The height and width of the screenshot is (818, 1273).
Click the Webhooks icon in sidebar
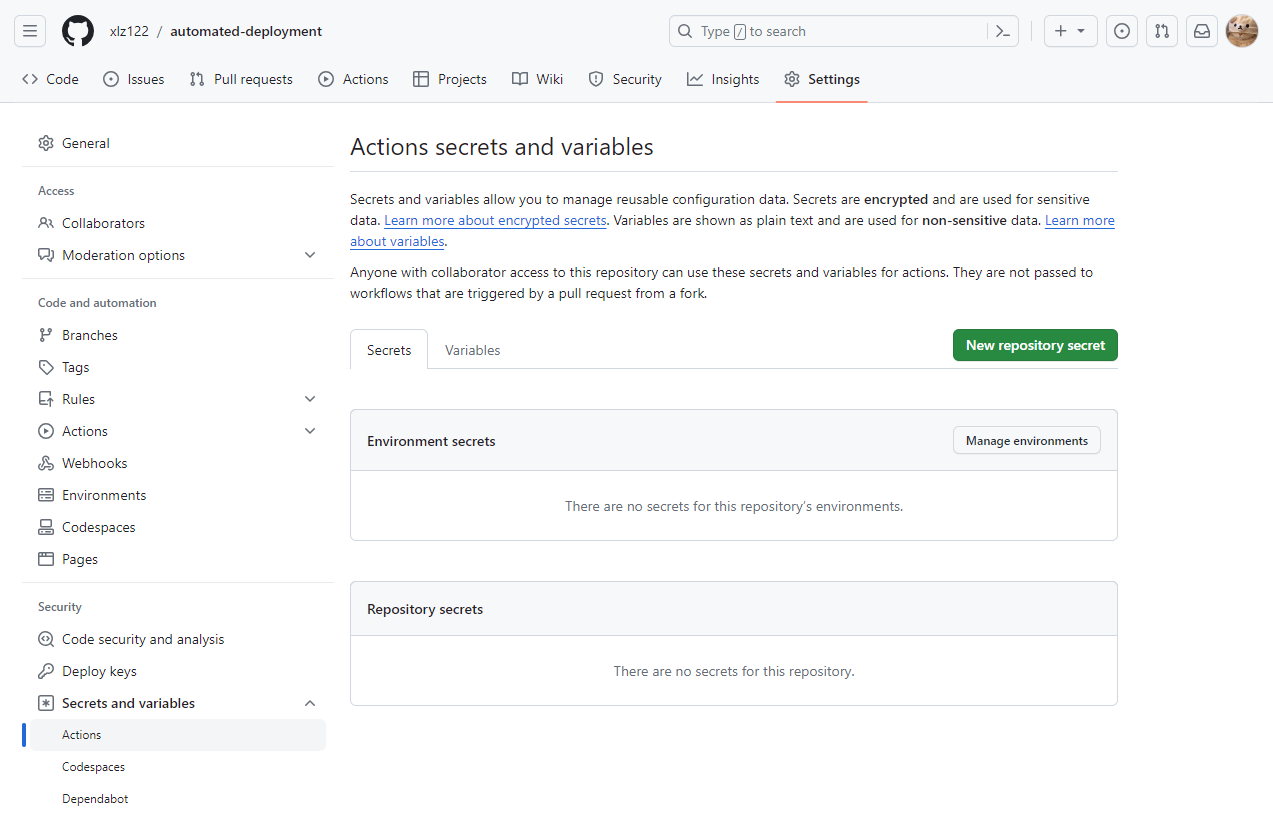(x=46, y=463)
